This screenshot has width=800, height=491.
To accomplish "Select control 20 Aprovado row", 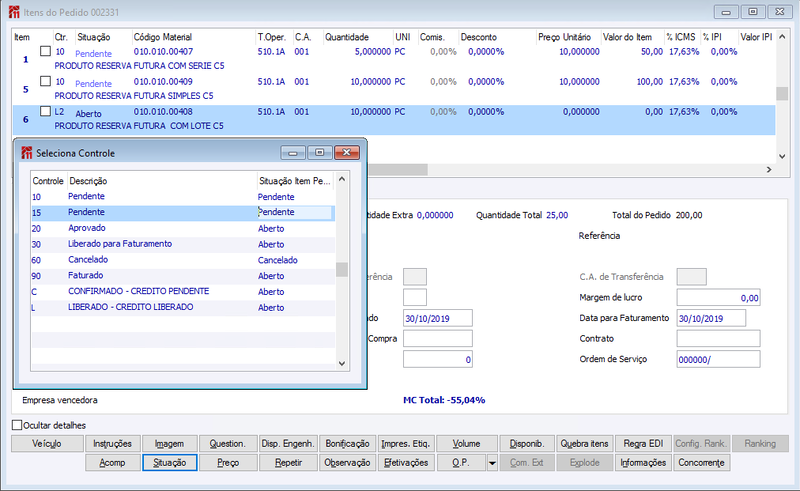I will [183, 229].
